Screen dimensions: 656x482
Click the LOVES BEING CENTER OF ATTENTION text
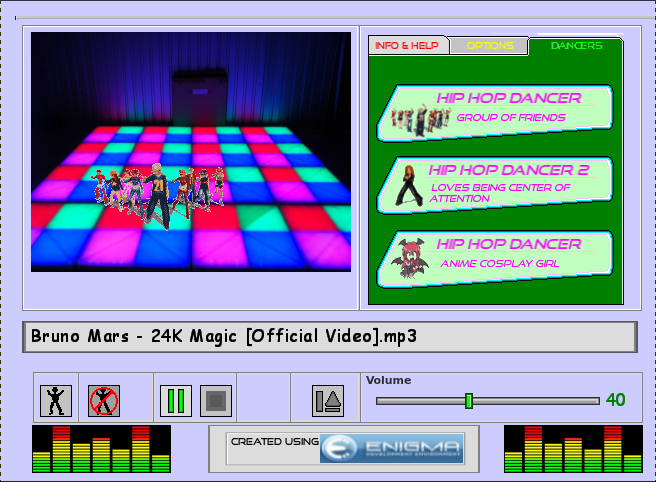500,193
